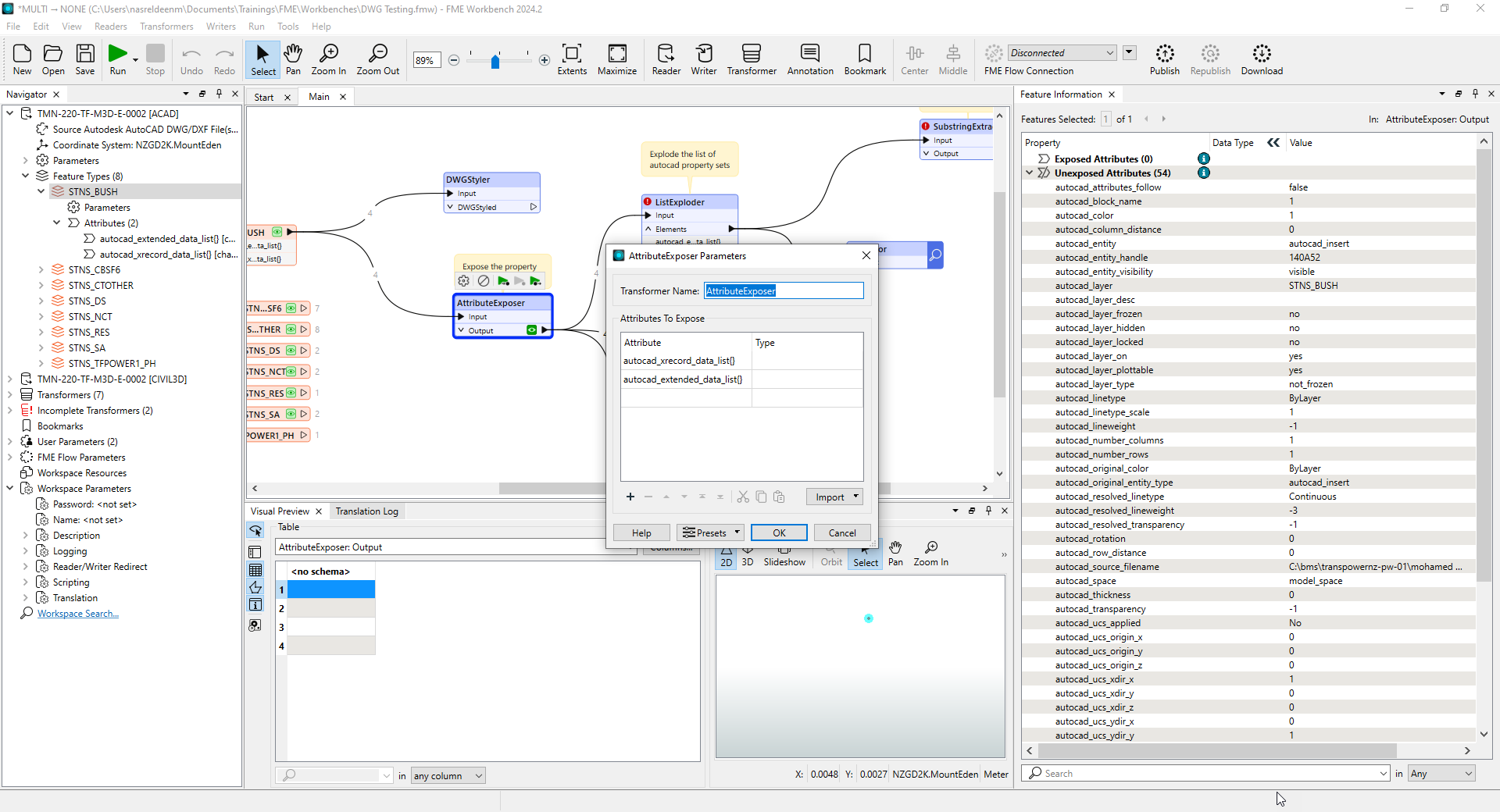
Task: Switch to the Start canvas tab
Action: coord(264,97)
